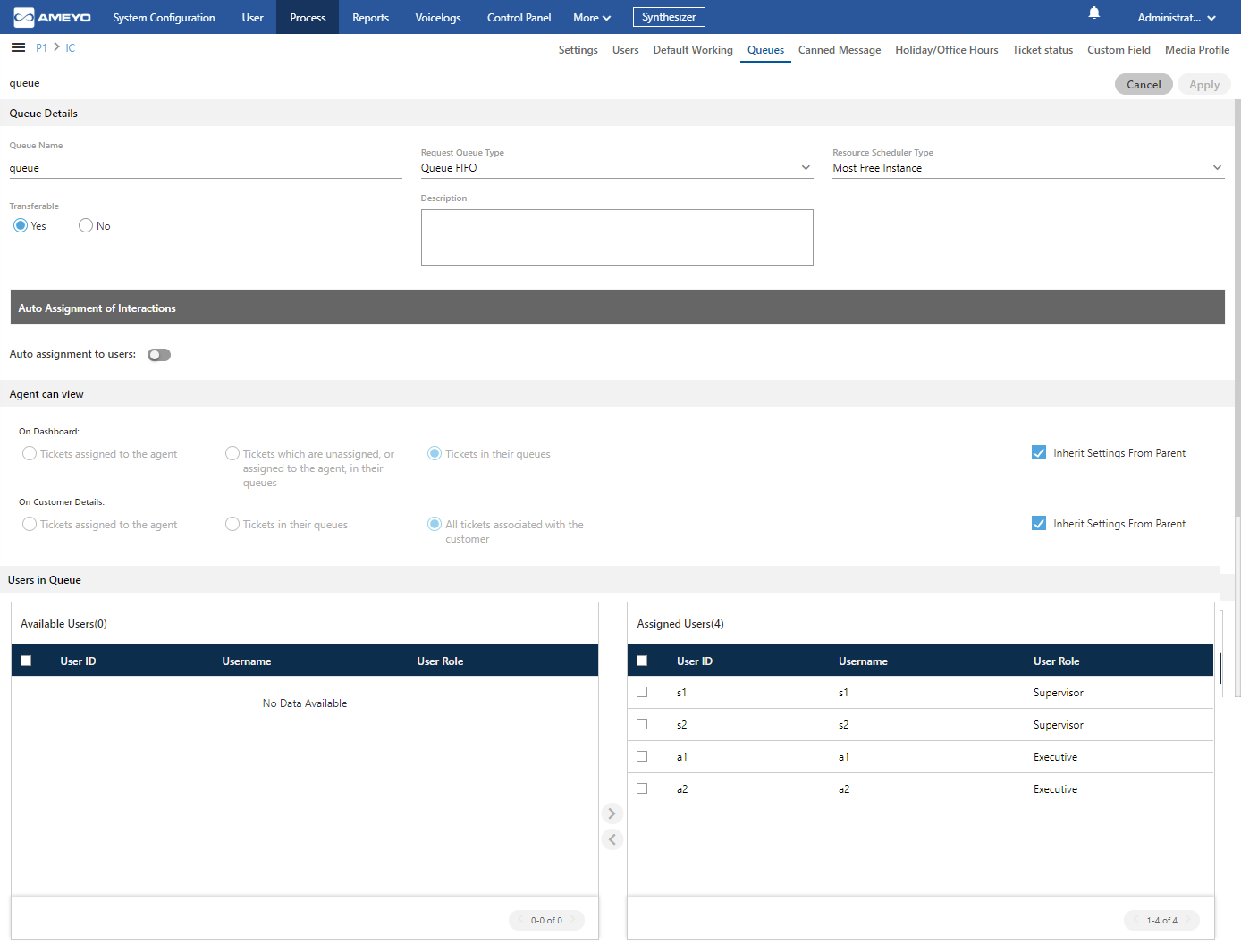Expand the More menu
This screenshot has width=1241, height=952.
592,18
